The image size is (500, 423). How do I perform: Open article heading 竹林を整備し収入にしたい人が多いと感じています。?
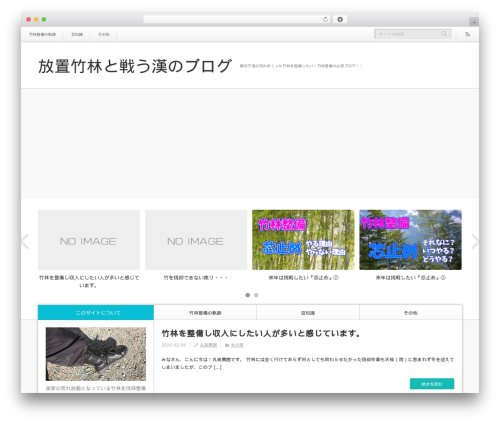pos(261,333)
